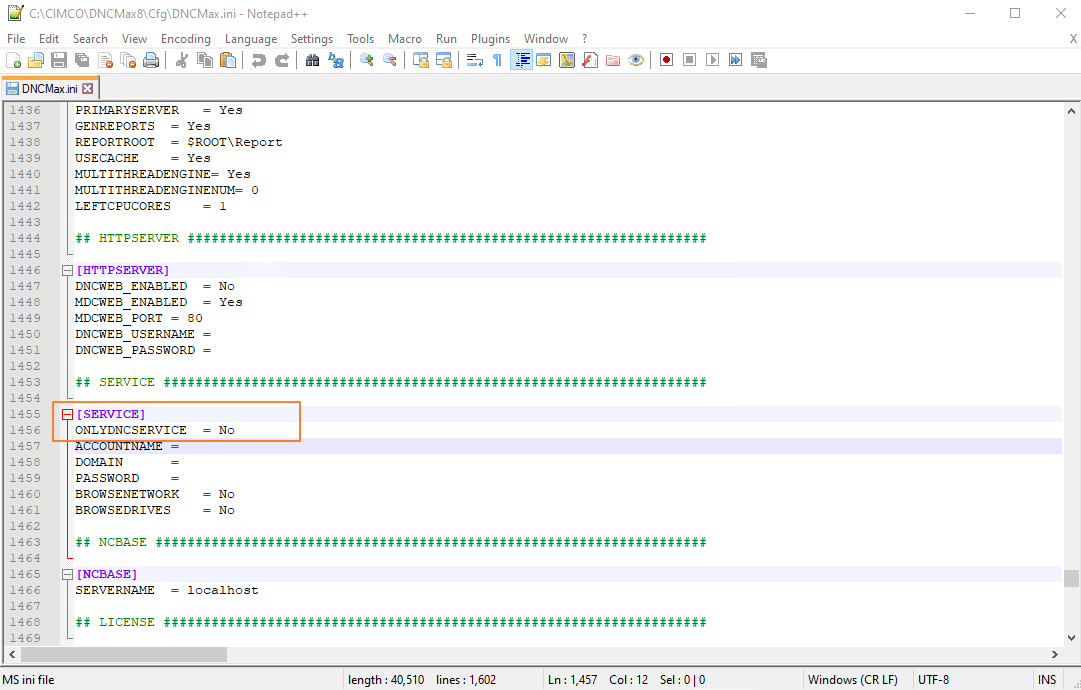This screenshot has width=1081, height=690.
Task: Click the Stop Recording macro icon
Action: click(689, 61)
